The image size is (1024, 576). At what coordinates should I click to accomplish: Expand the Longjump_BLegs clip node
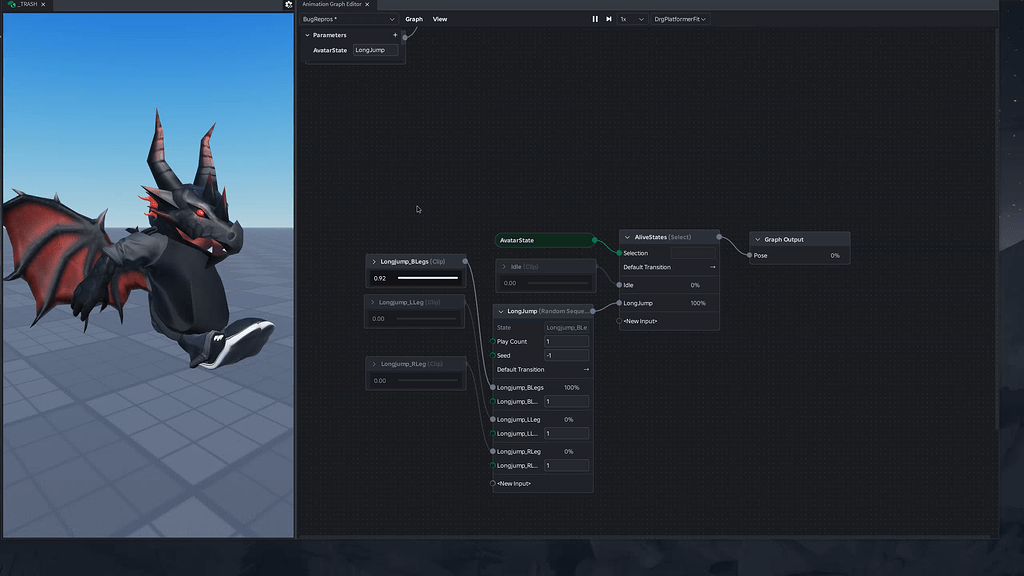click(x=374, y=261)
